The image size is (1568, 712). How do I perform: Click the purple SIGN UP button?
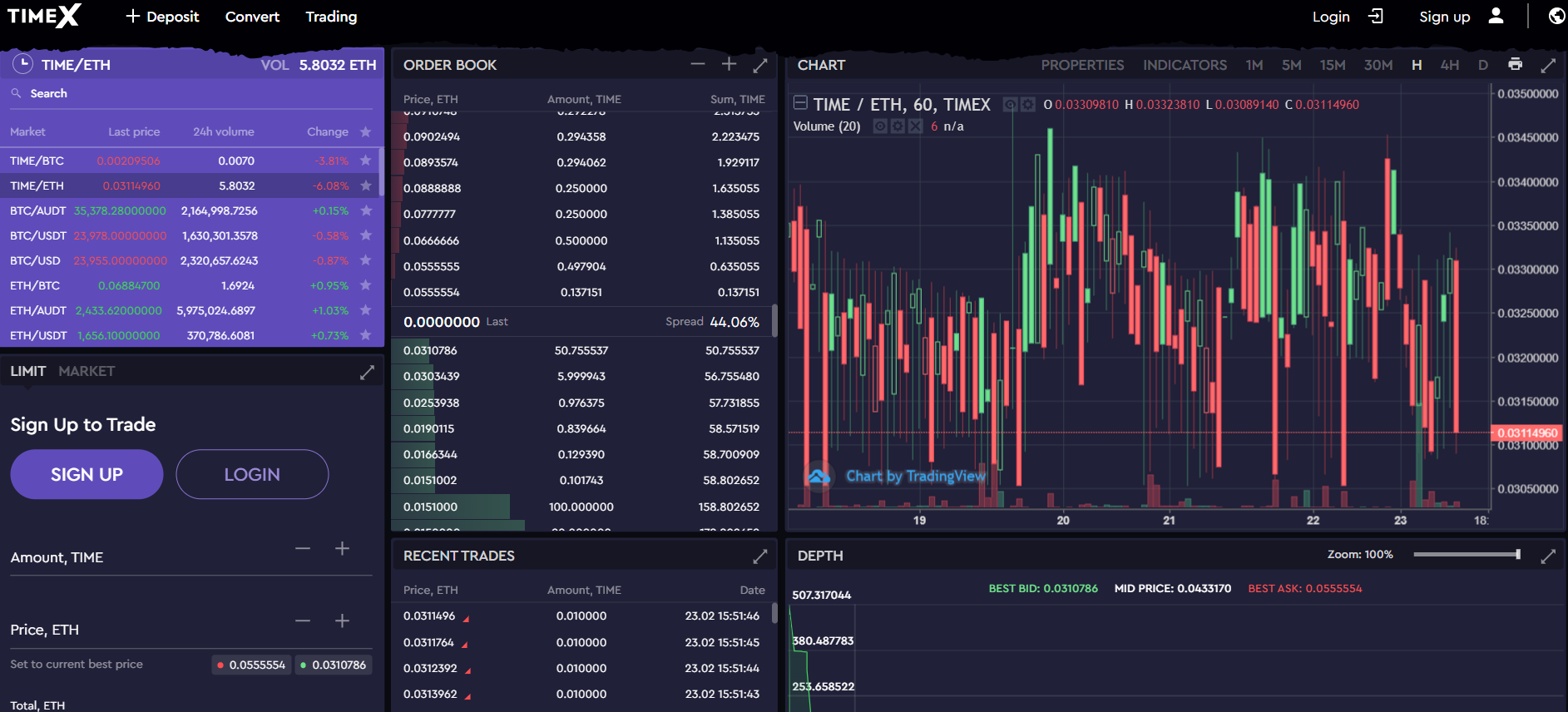click(x=87, y=474)
